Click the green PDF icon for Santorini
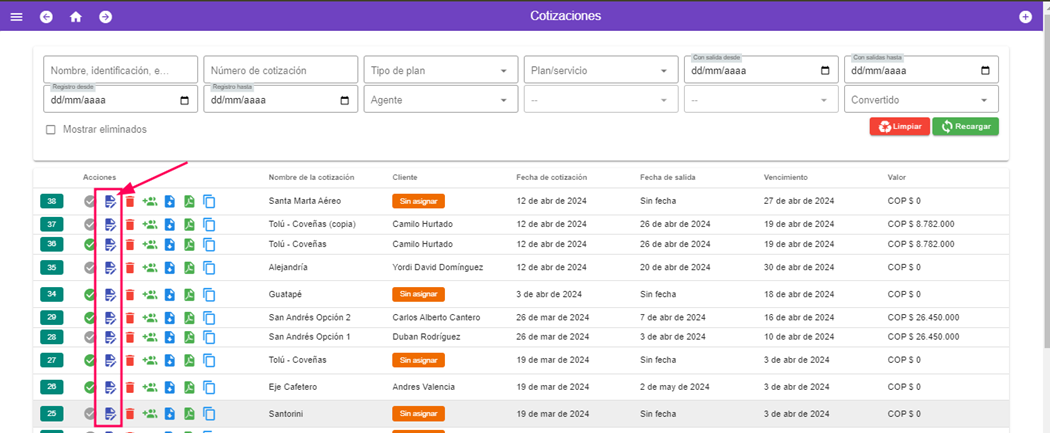Image resolution: width=1050 pixels, height=433 pixels. click(x=189, y=413)
